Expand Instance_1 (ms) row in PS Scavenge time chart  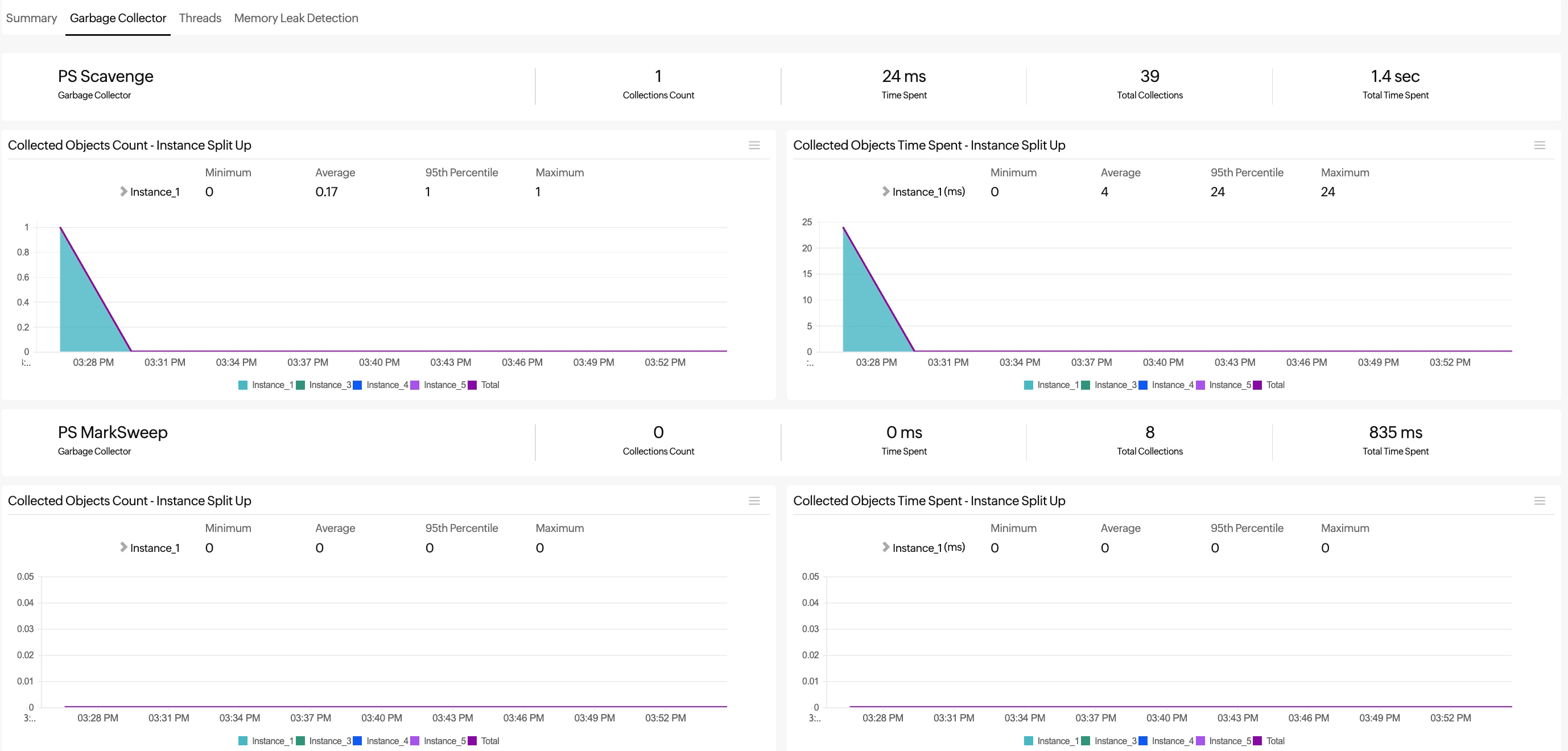[x=886, y=191]
